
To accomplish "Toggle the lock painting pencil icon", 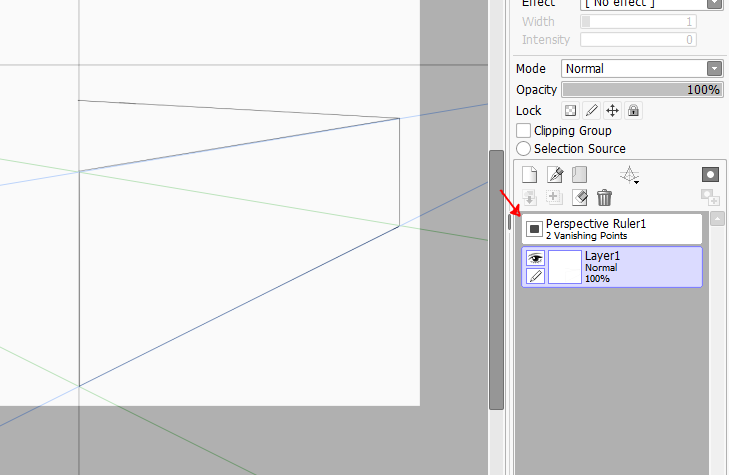I will pyautogui.click(x=591, y=111).
